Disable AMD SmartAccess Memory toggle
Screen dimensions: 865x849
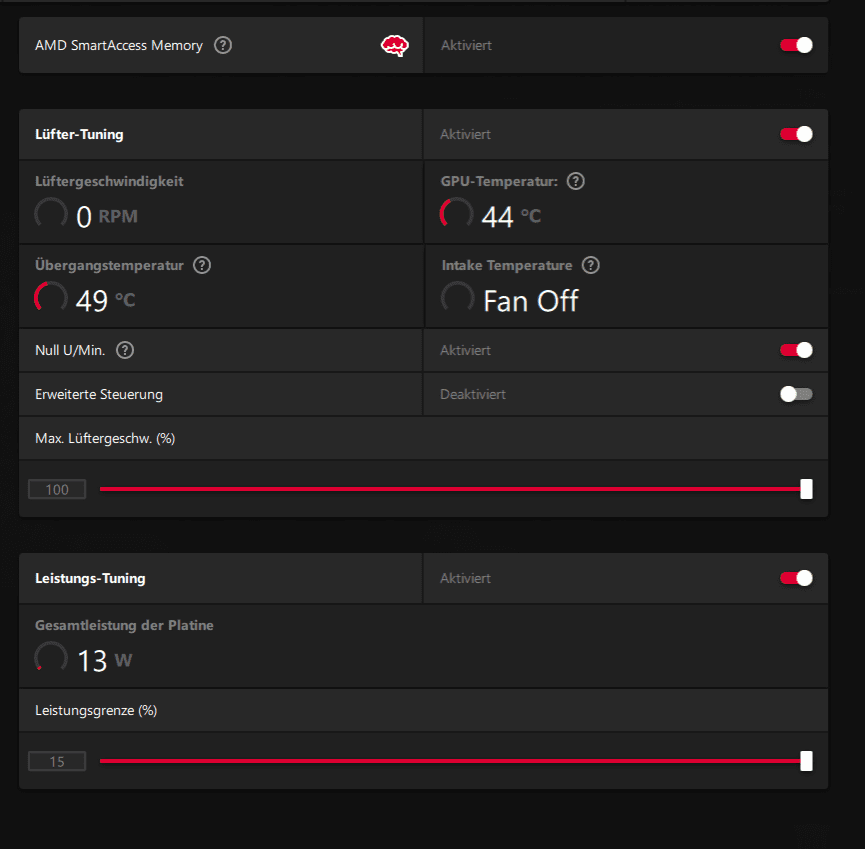pos(796,45)
